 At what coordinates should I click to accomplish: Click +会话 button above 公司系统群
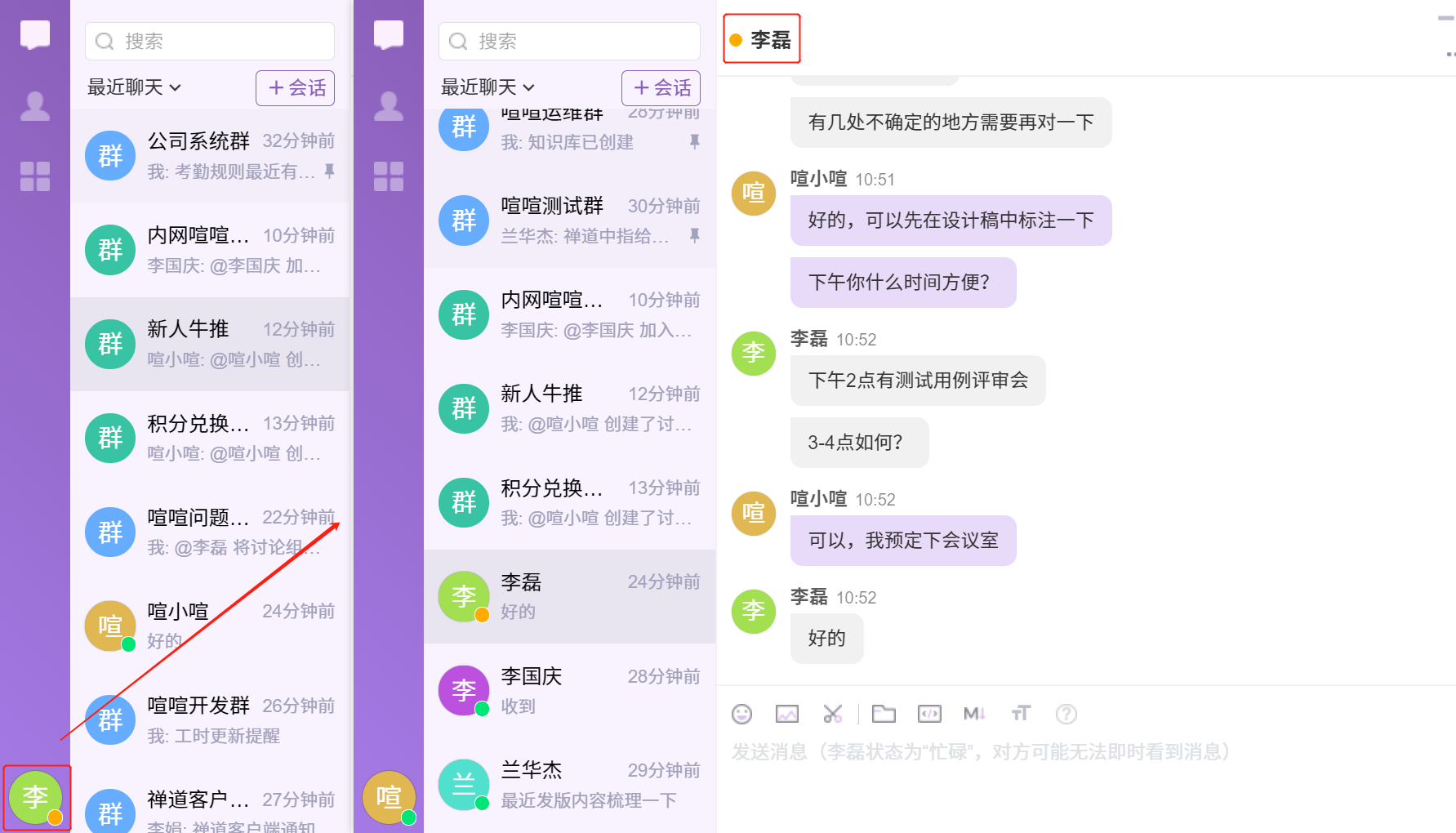tap(296, 88)
